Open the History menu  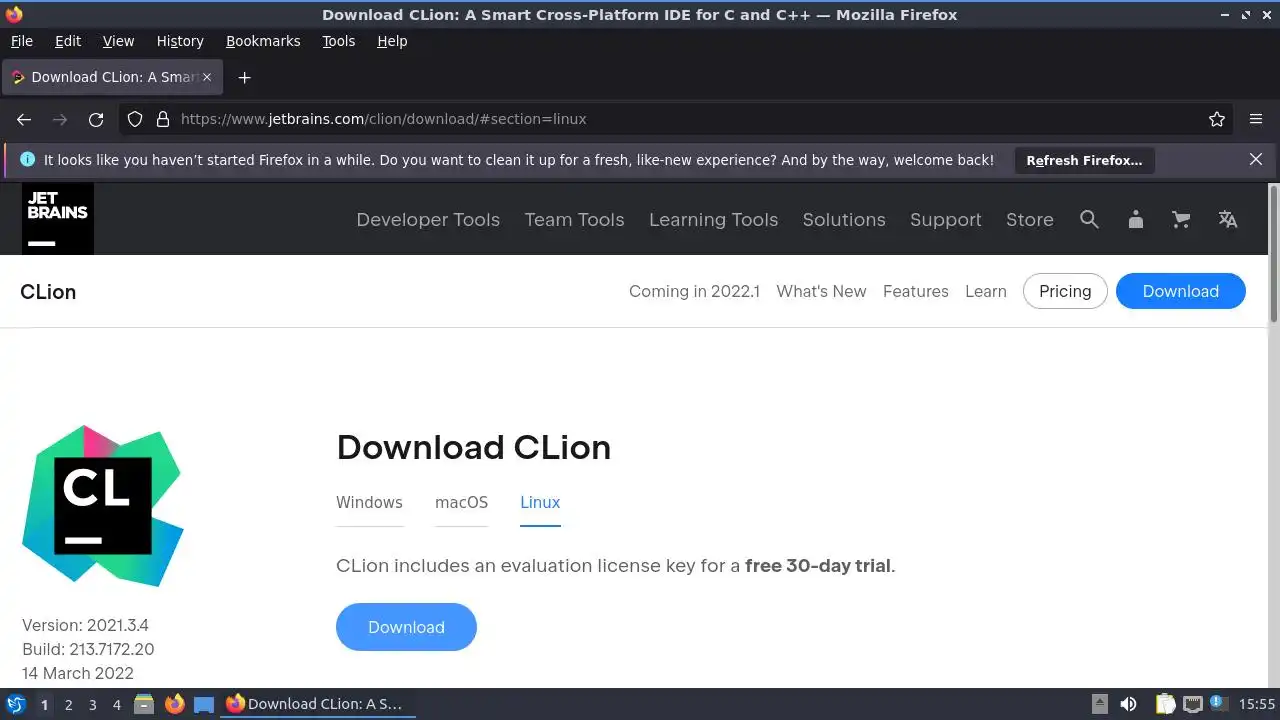(180, 41)
